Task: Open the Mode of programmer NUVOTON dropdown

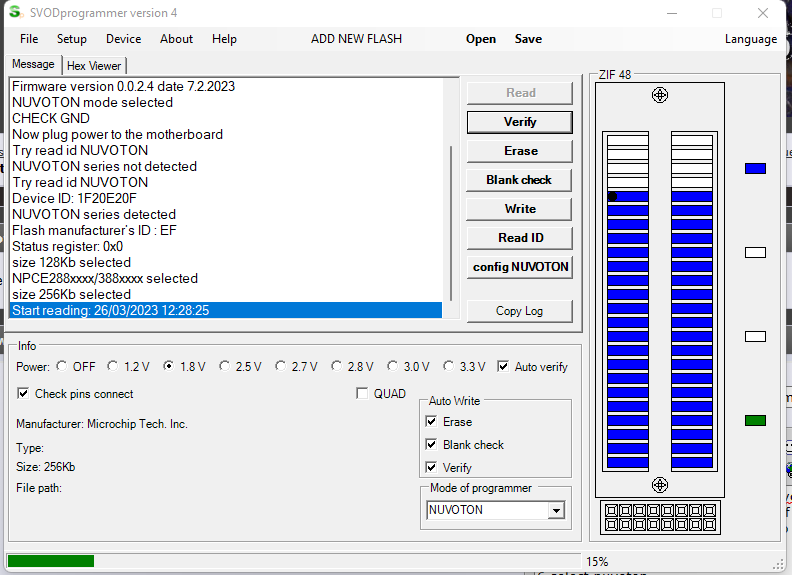Action: point(556,510)
